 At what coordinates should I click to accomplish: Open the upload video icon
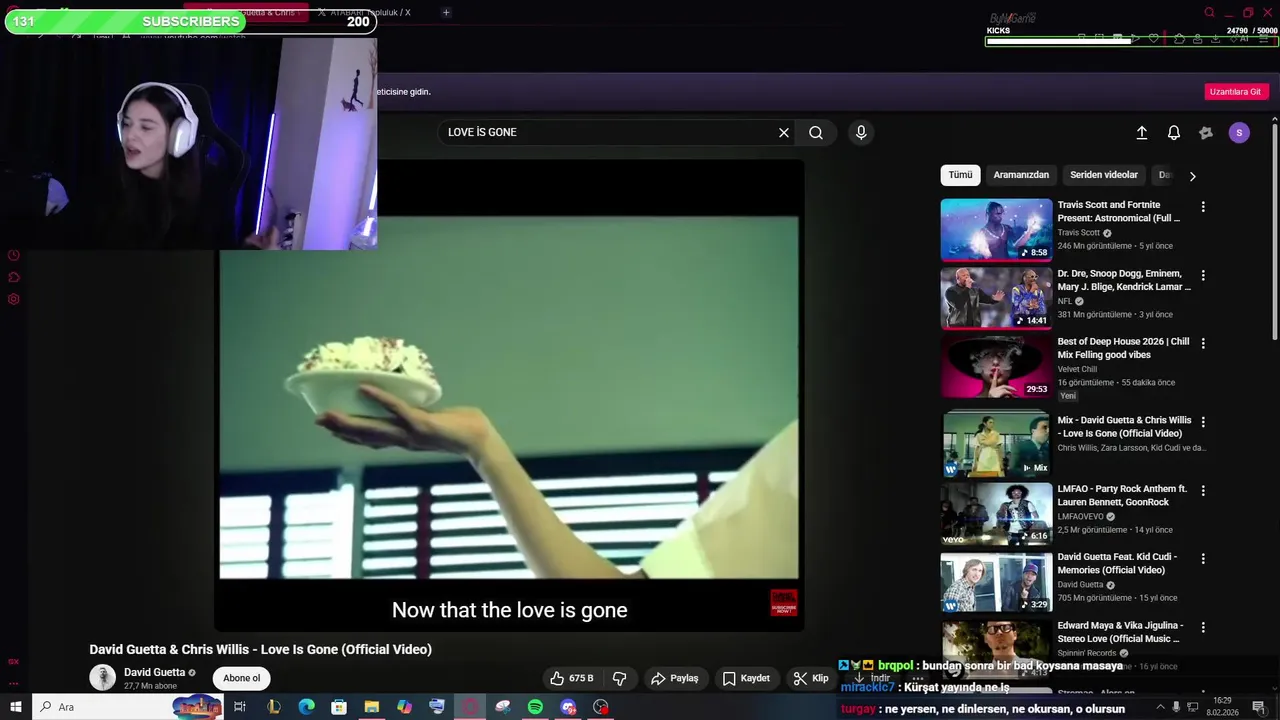pos(1142,132)
